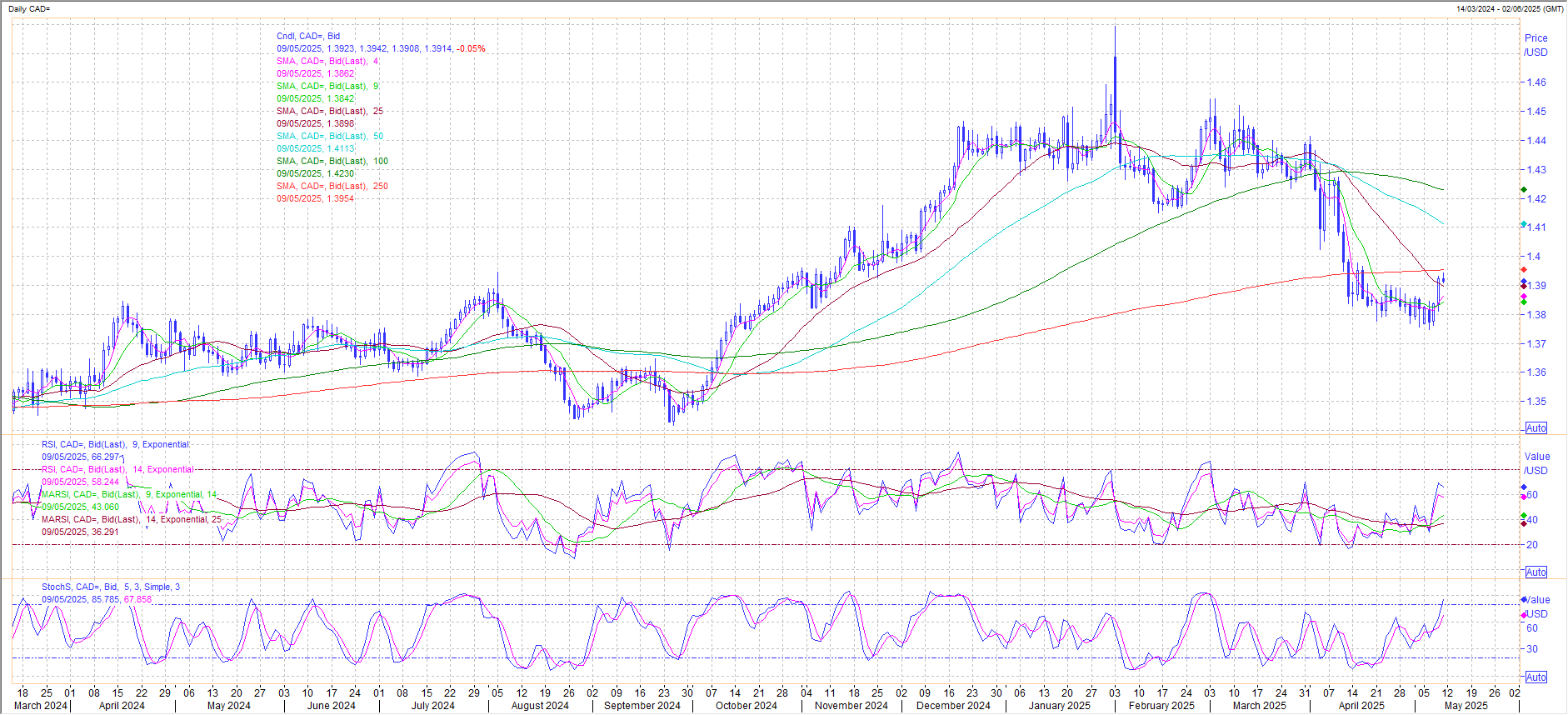Click the 'Price /USD' axis label

pos(1536,45)
